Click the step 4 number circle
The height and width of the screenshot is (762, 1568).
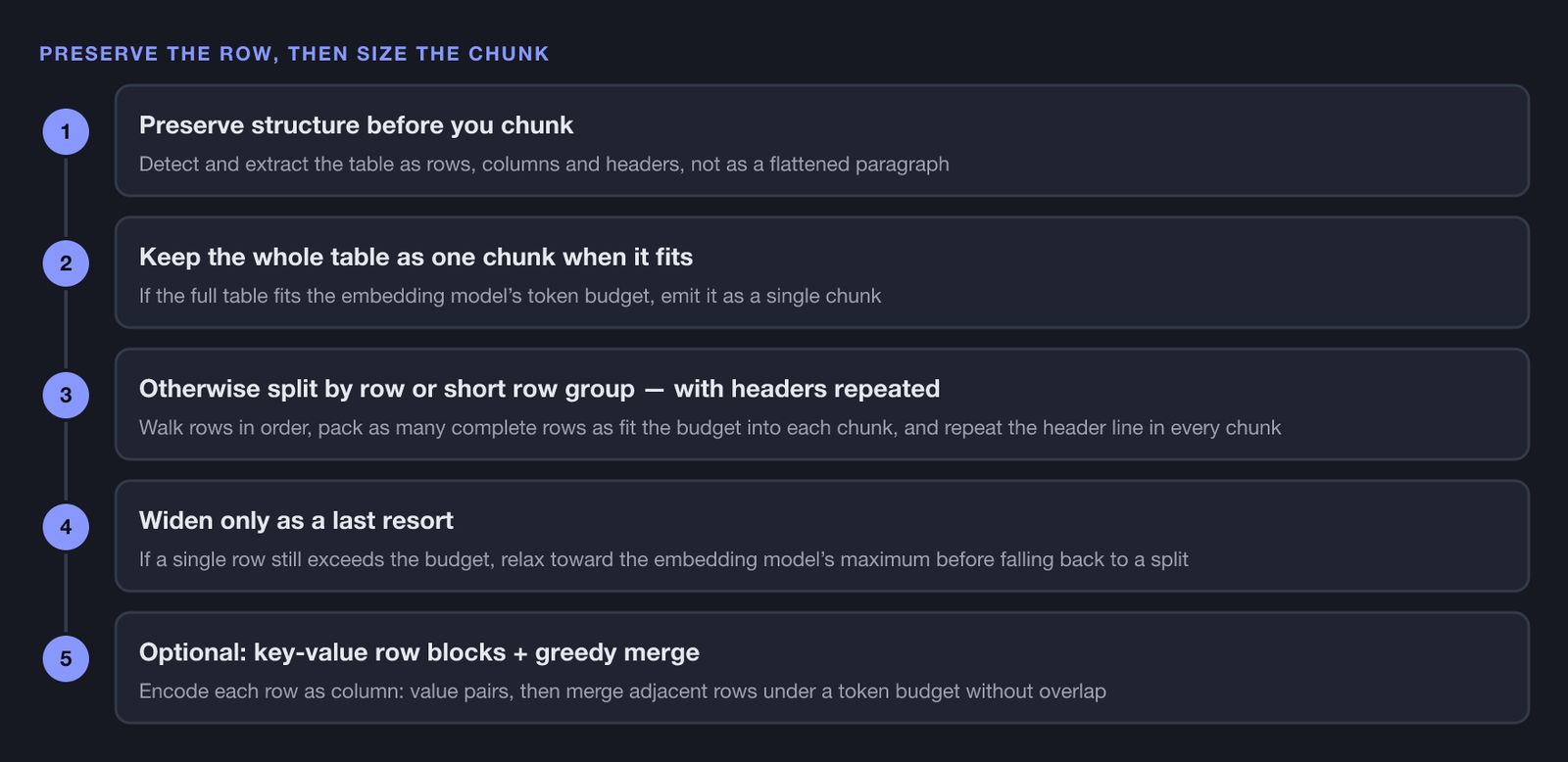coord(66,527)
